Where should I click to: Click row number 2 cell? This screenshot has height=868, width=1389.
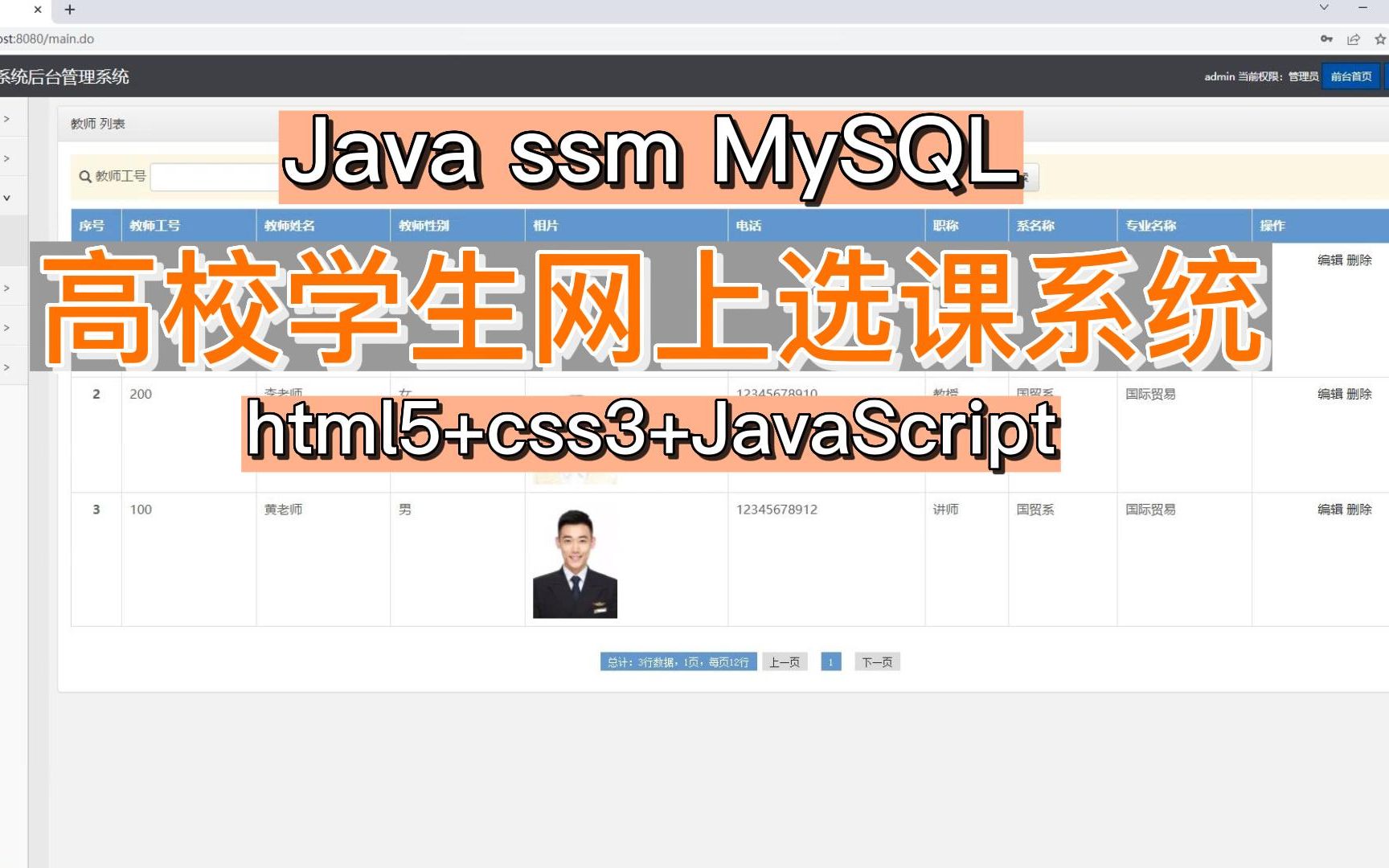[96, 394]
